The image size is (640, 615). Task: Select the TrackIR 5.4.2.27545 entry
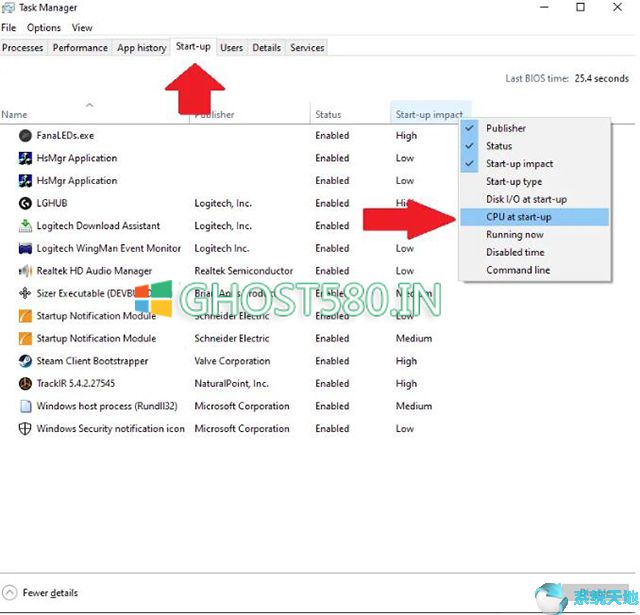coord(76,383)
